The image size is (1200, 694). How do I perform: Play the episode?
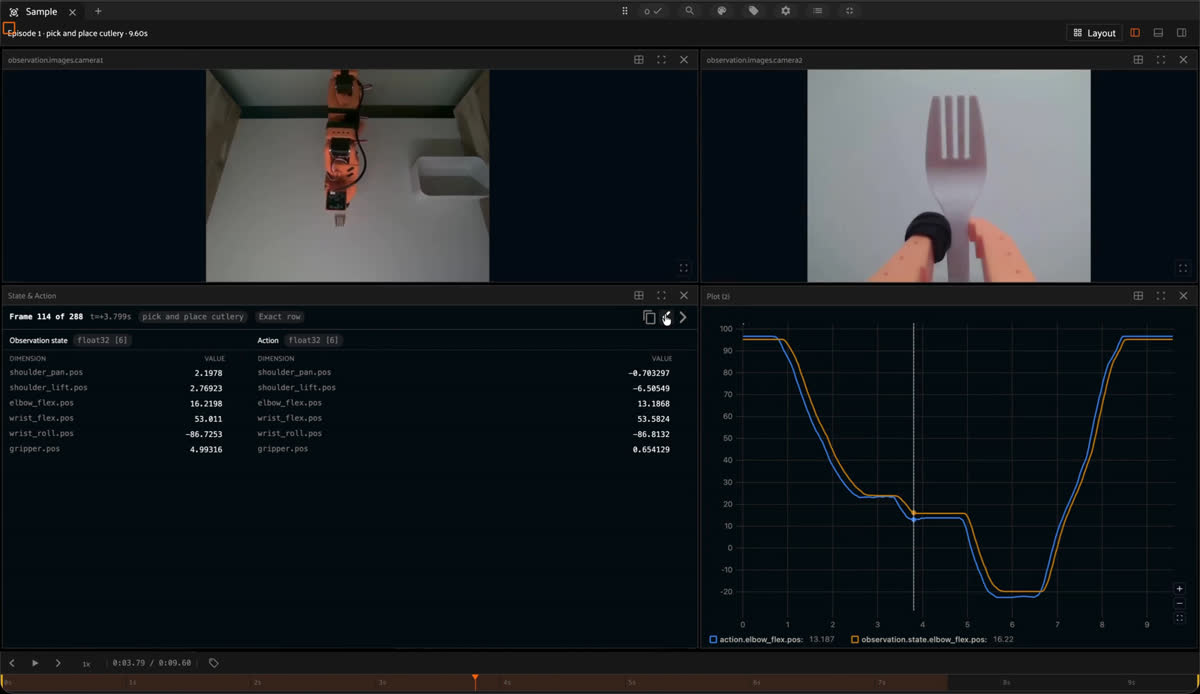point(35,663)
